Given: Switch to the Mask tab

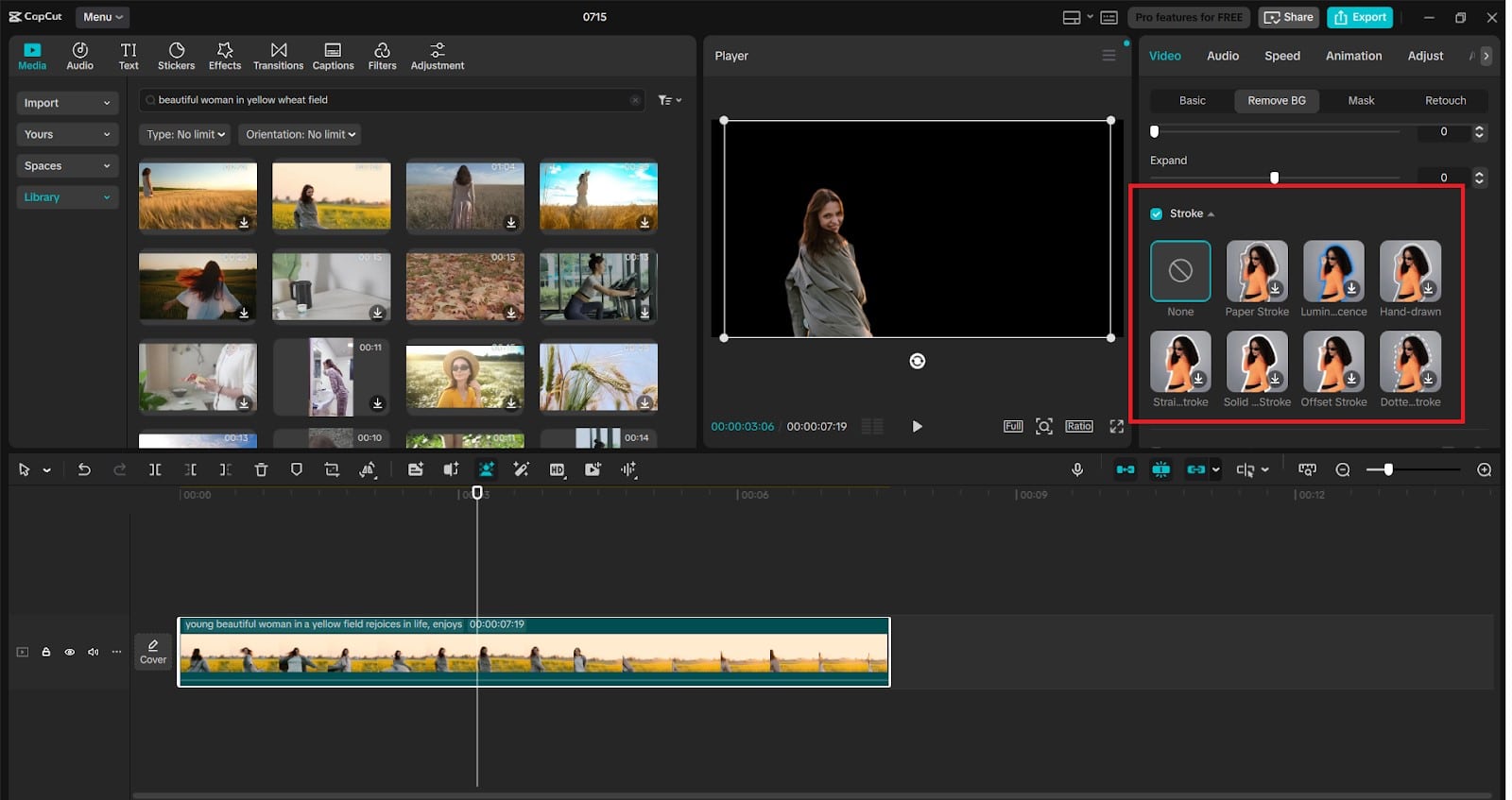Looking at the screenshot, I should pos(1361,100).
